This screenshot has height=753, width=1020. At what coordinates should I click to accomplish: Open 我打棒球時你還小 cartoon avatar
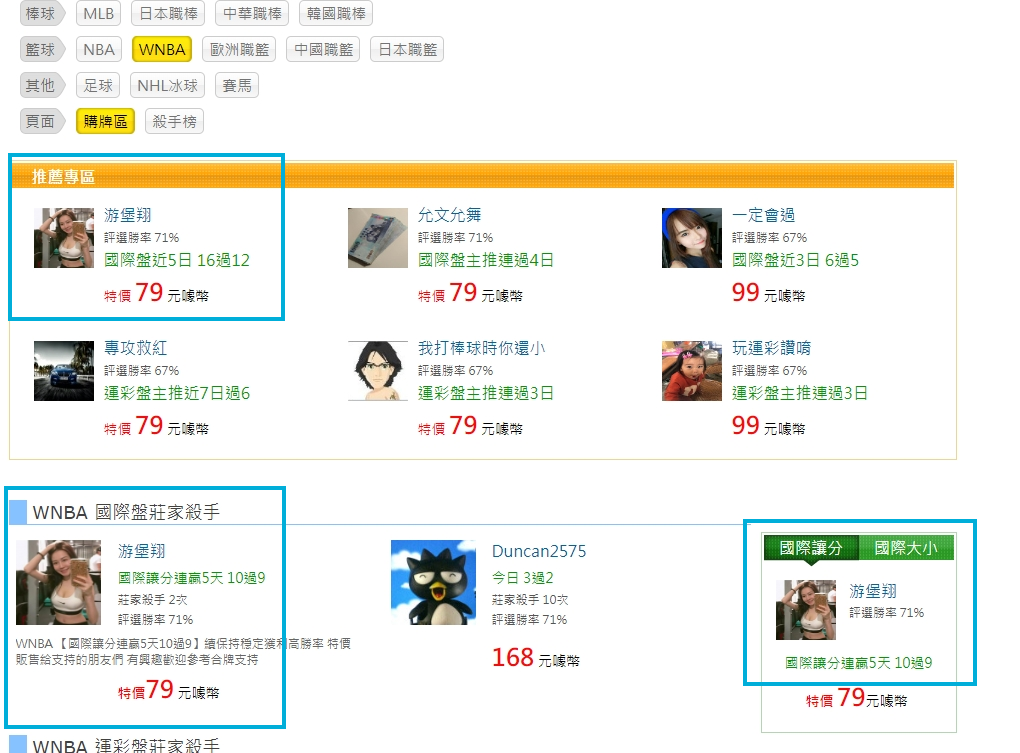pyautogui.click(x=378, y=371)
